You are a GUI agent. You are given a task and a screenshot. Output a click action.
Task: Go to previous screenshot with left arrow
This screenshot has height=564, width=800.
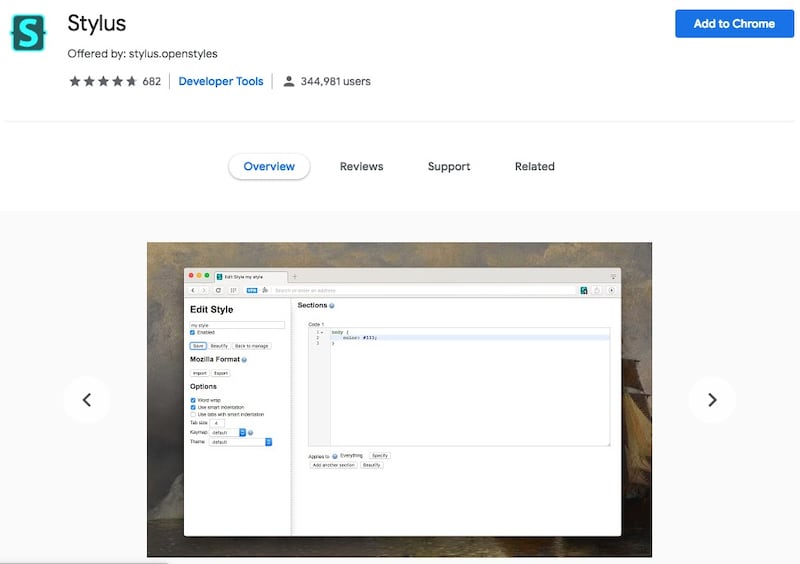pos(87,400)
